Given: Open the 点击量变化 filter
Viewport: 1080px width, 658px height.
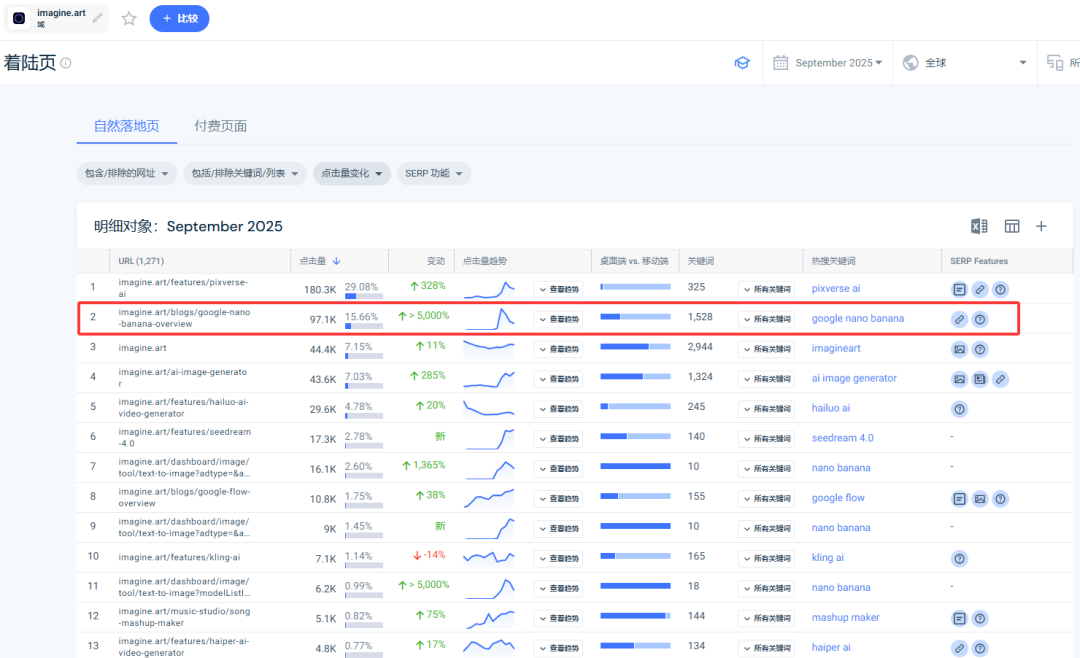Looking at the screenshot, I should pyautogui.click(x=352, y=174).
